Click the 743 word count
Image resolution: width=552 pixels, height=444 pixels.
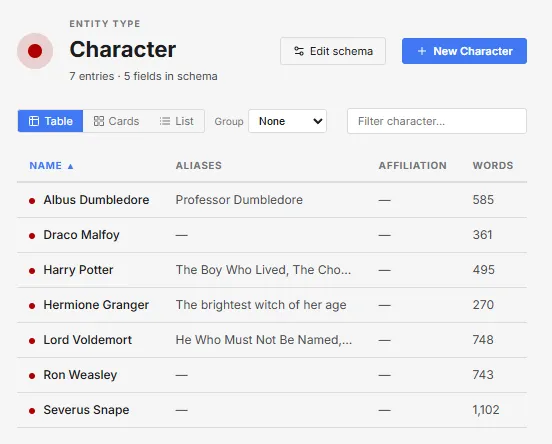(x=483, y=375)
